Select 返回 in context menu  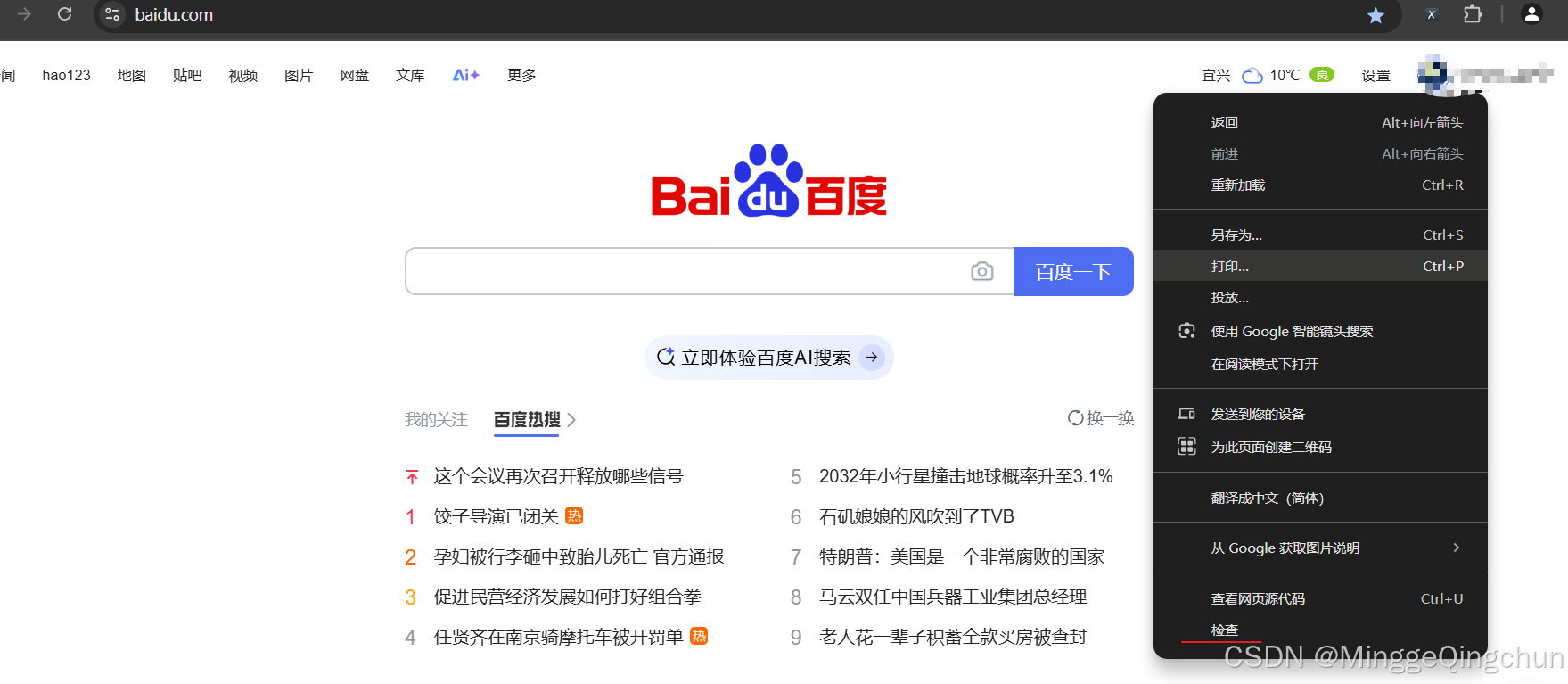coord(1320,122)
